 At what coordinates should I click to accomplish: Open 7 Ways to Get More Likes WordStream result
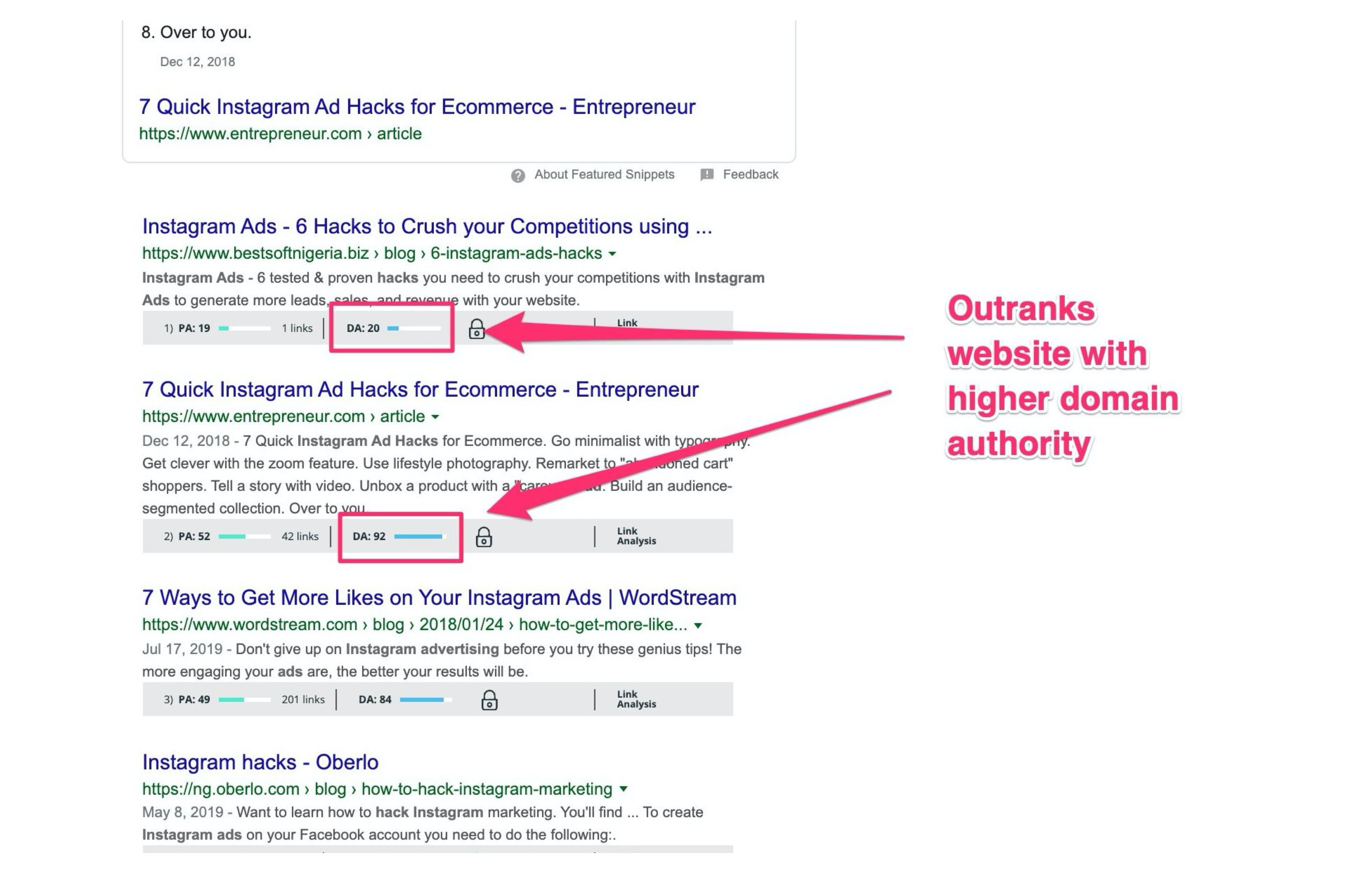pos(439,598)
